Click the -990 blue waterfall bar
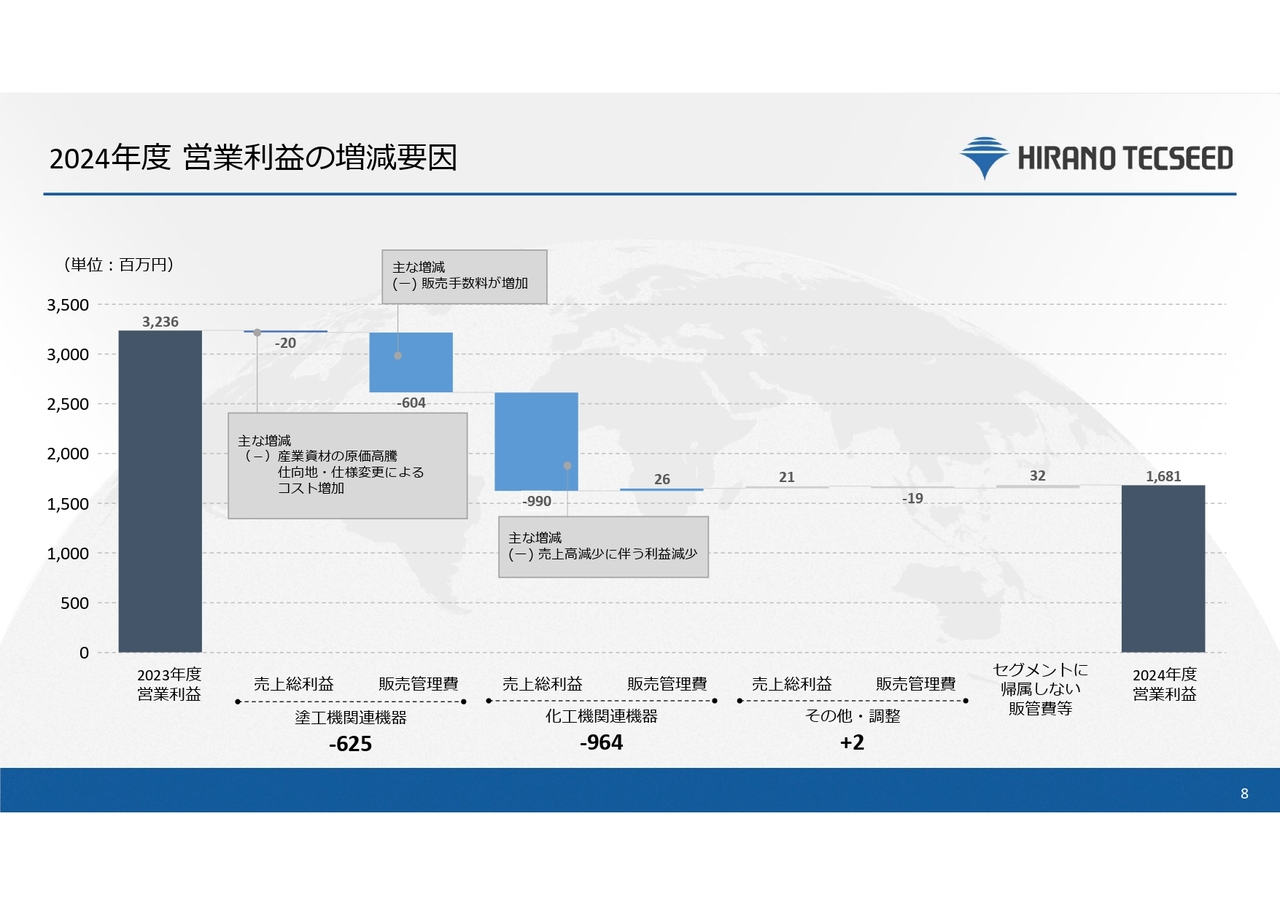This screenshot has height=905, width=1280. pos(536,441)
